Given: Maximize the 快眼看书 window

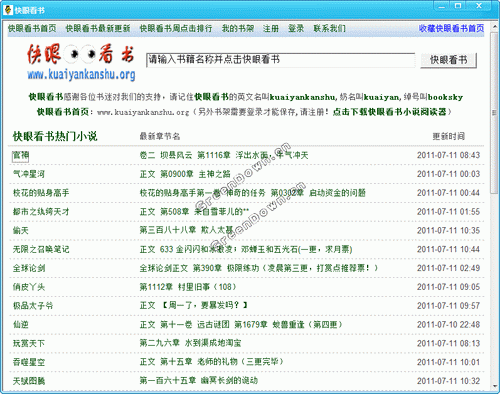Looking at the screenshot, I should (458, 6).
